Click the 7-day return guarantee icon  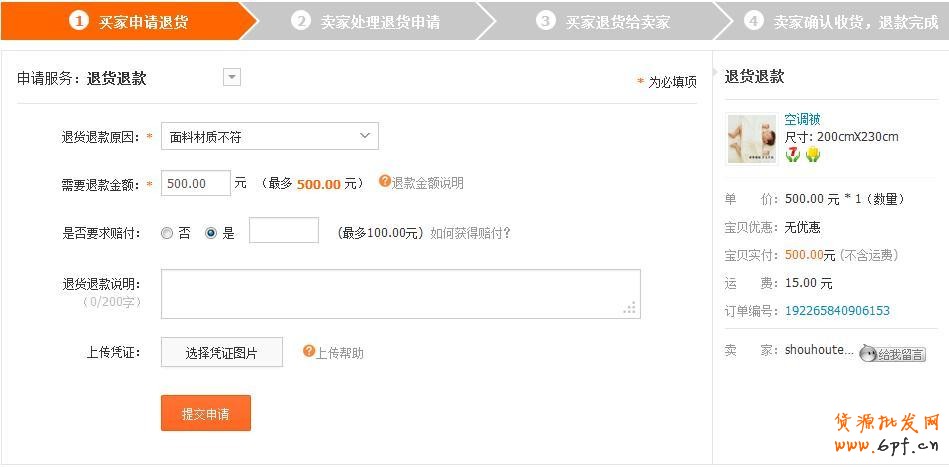(x=793, y=154)
